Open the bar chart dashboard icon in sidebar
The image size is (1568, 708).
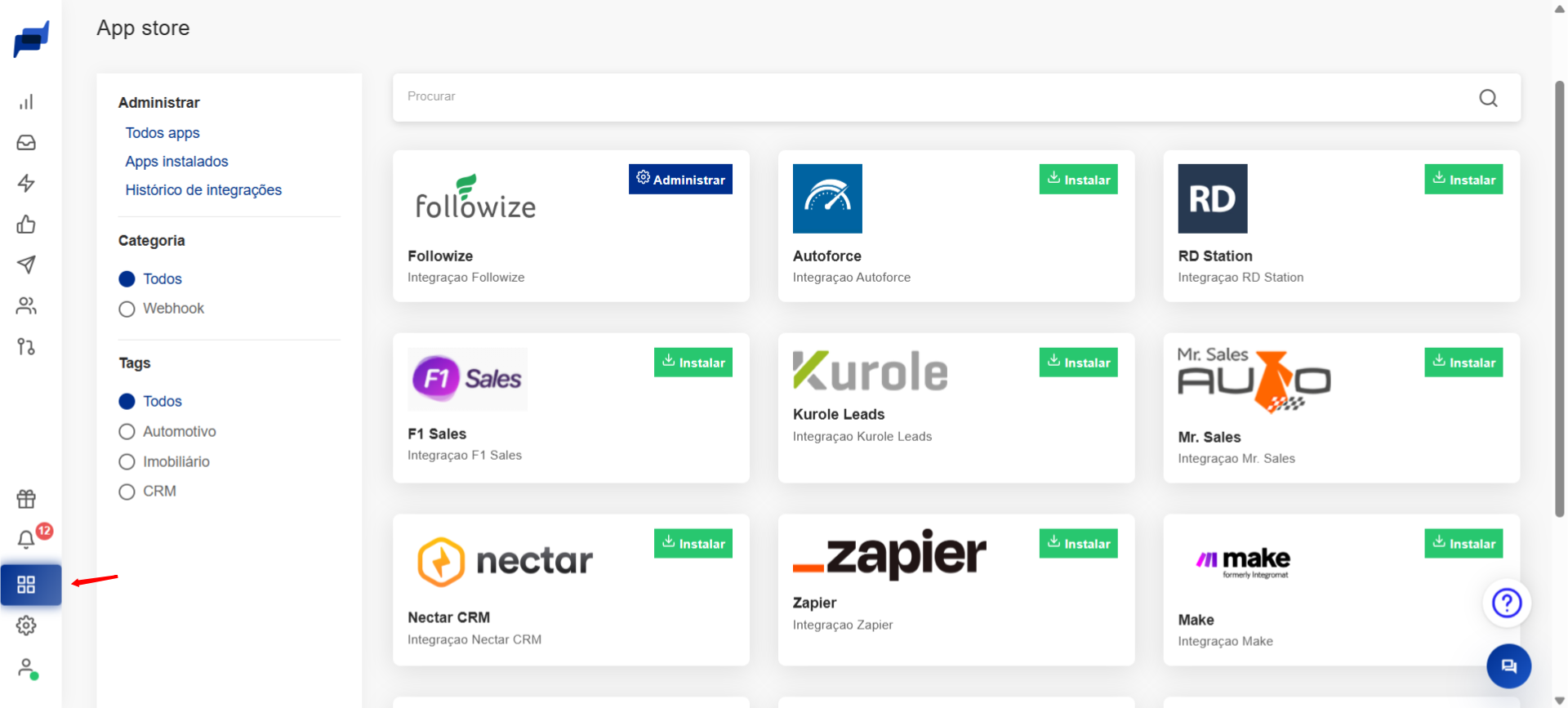[26, 102]
